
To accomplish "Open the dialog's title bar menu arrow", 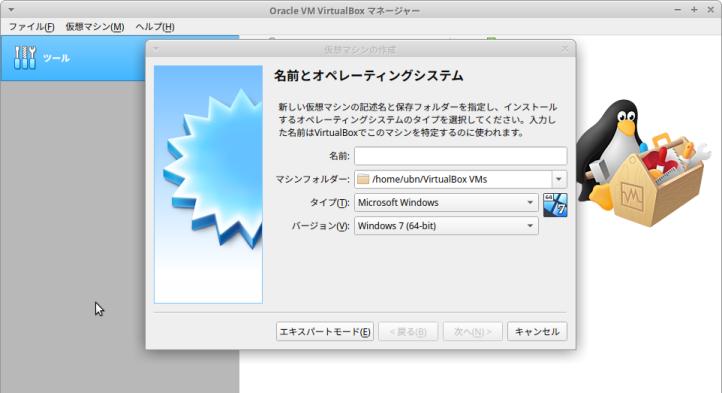I will tap(156, 48).
